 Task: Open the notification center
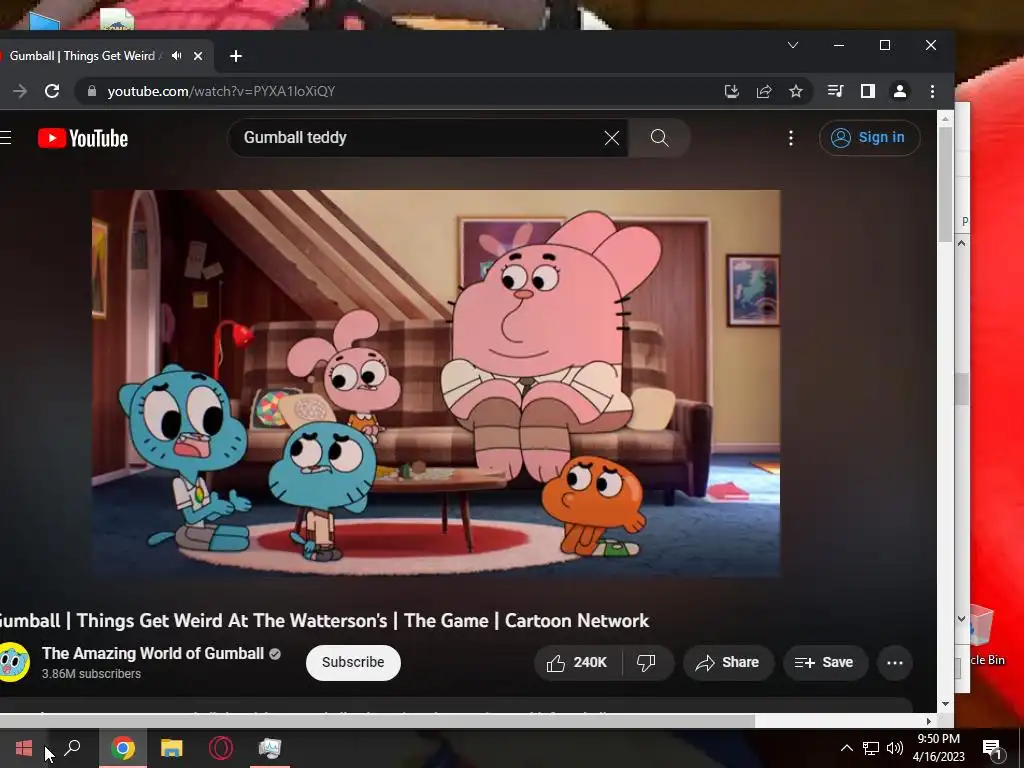[992, 748]
